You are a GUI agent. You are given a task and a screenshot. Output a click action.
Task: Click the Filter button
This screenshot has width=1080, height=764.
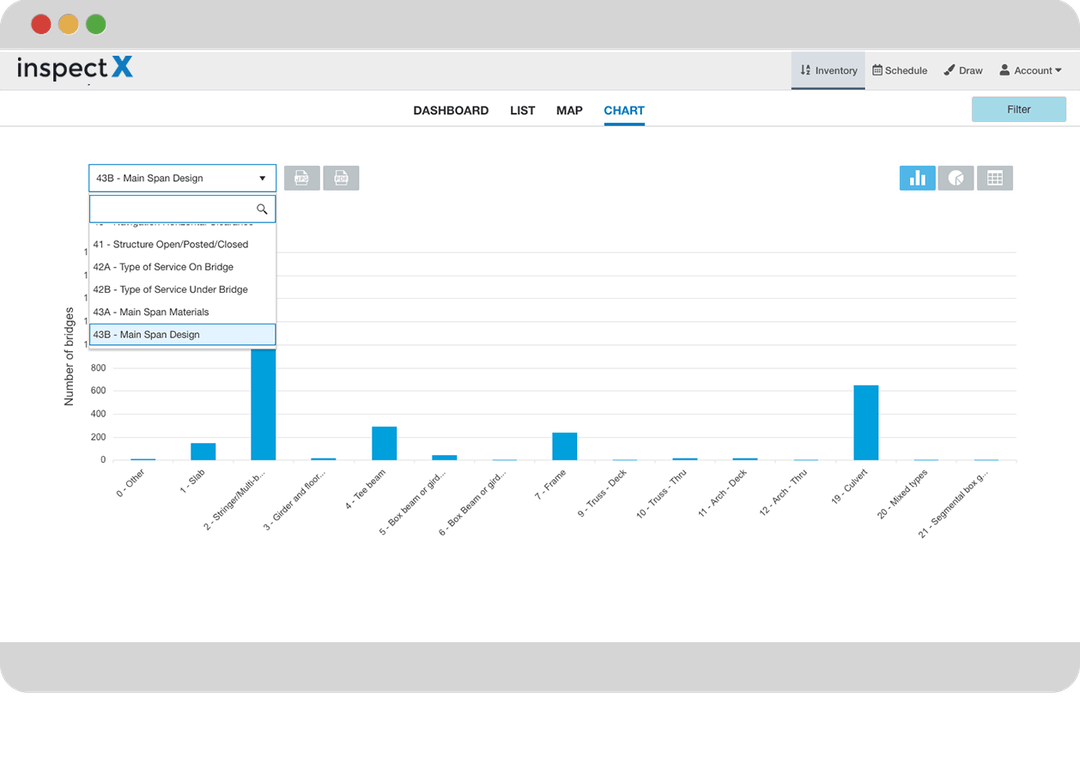[1018, 109]
